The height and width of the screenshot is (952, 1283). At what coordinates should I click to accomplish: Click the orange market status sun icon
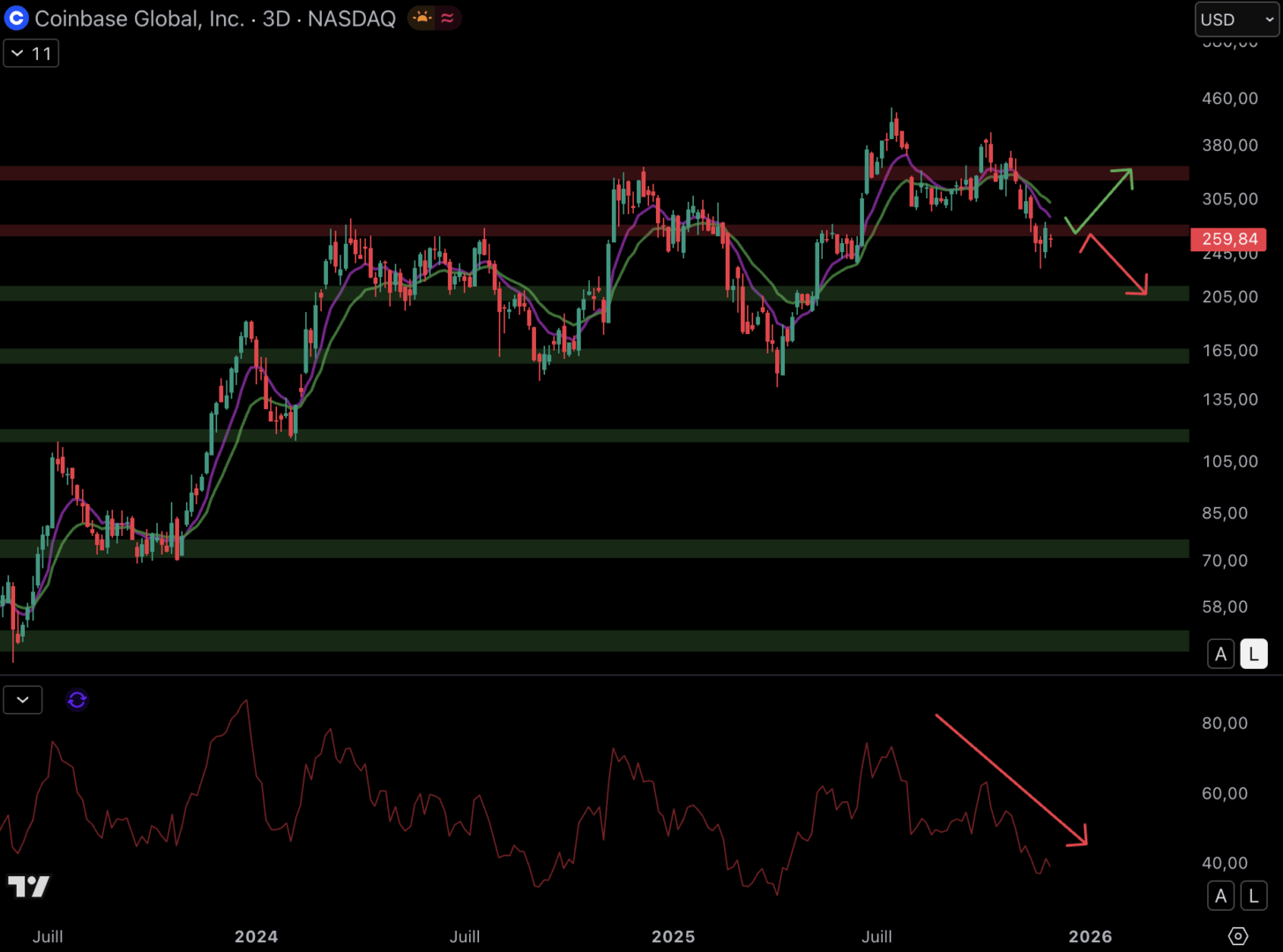[x=422, y=19]
